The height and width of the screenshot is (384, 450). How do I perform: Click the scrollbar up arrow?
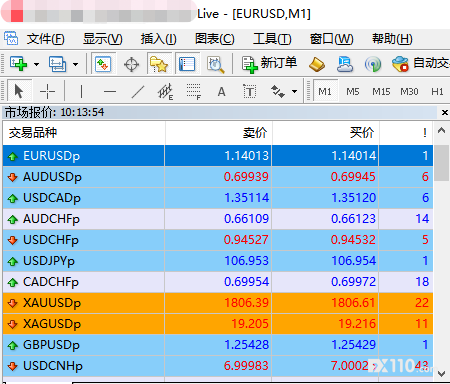(441, 131)
